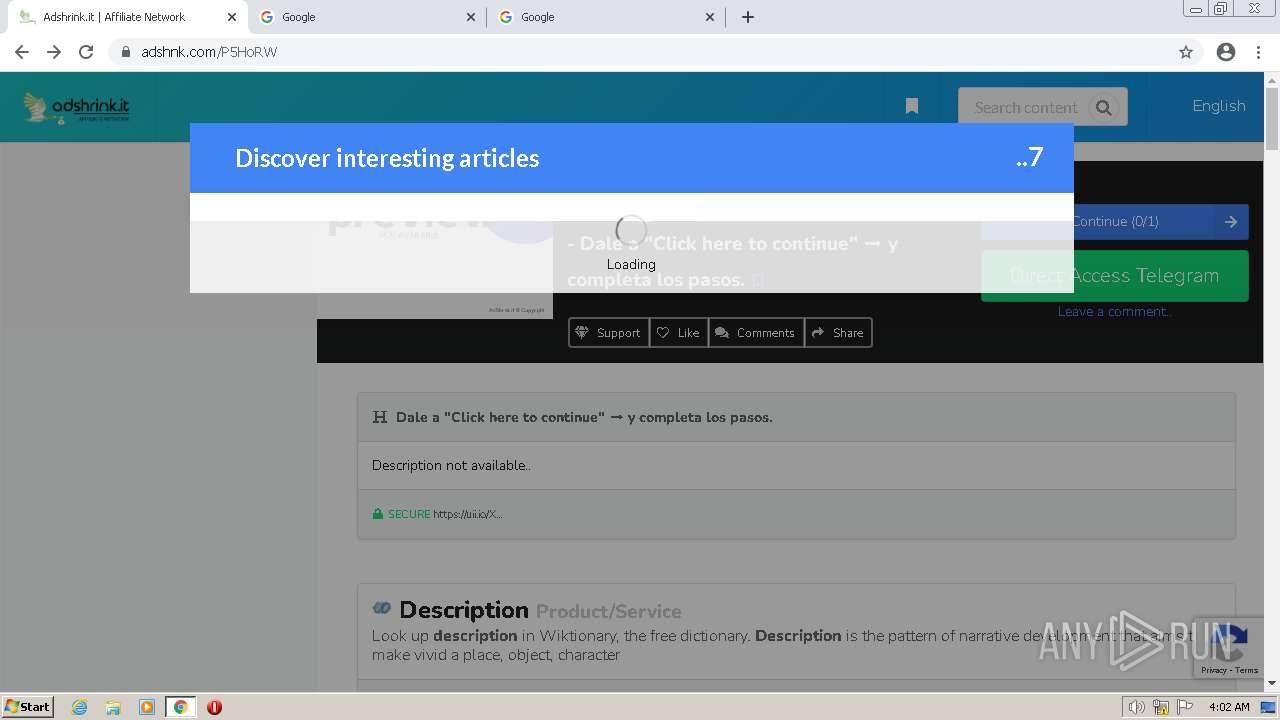Click the scrollbar down arrow

pyautogui.click(x=1272, y=684)
